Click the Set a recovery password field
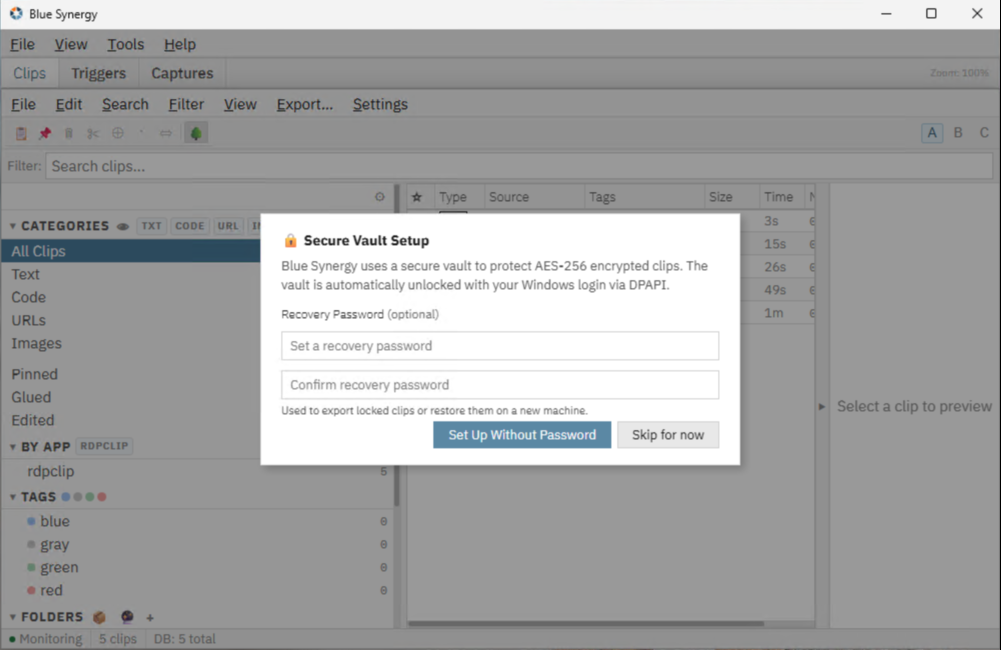The image size is (1001, 650). click(x=500, y=346)
